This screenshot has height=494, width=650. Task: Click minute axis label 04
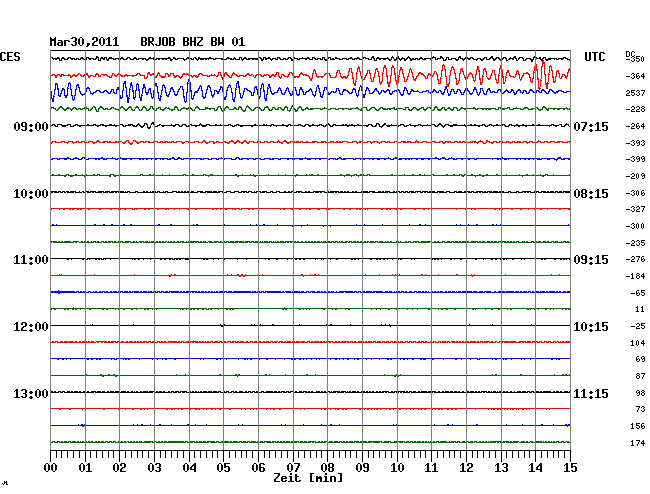click(189, 468)
